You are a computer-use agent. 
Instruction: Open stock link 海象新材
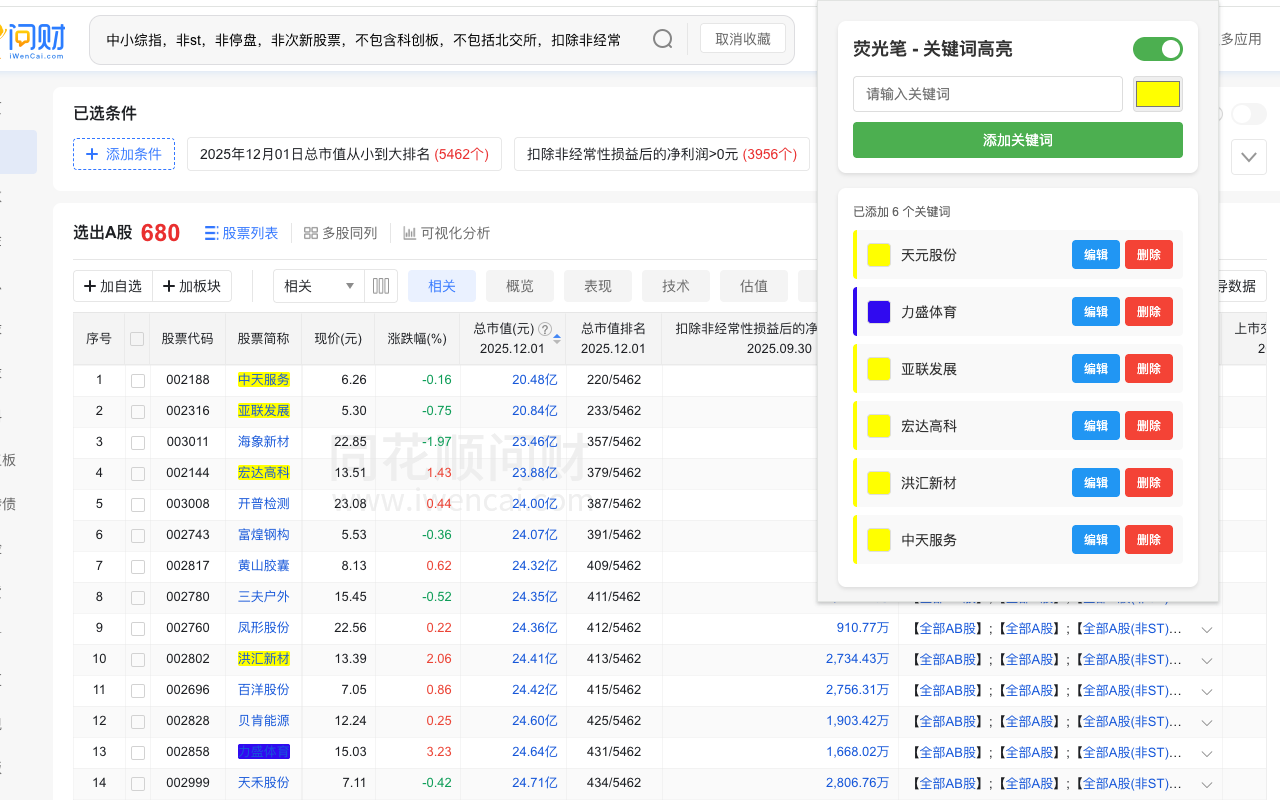coord(264,442)
